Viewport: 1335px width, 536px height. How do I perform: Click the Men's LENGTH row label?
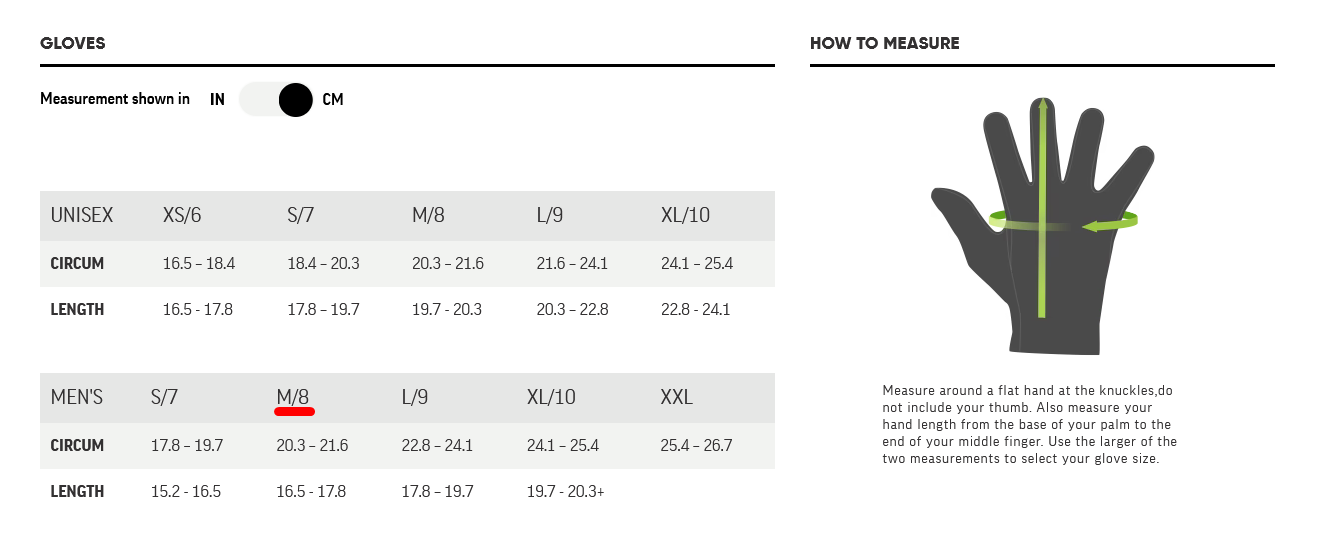point(77,491)
